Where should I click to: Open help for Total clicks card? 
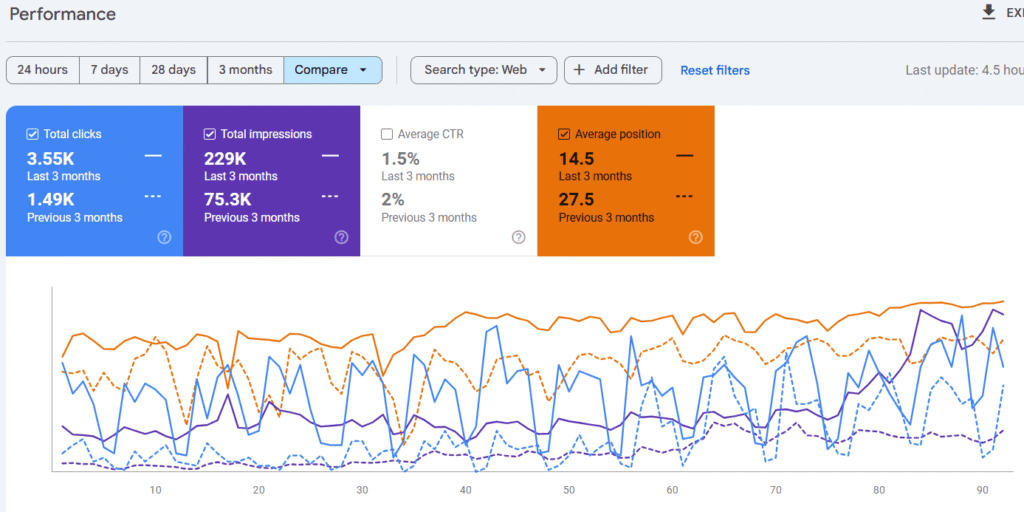coord(165,237)
